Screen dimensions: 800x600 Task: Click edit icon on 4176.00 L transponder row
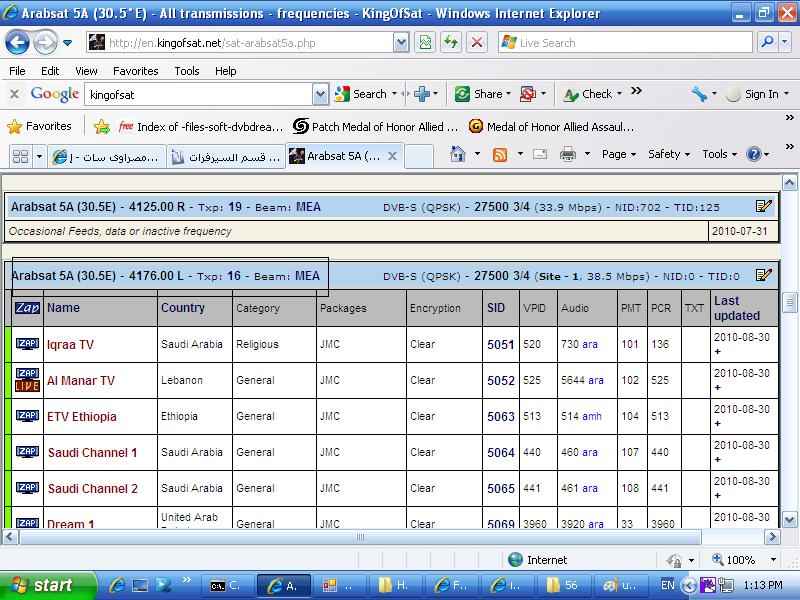(763, 275)
